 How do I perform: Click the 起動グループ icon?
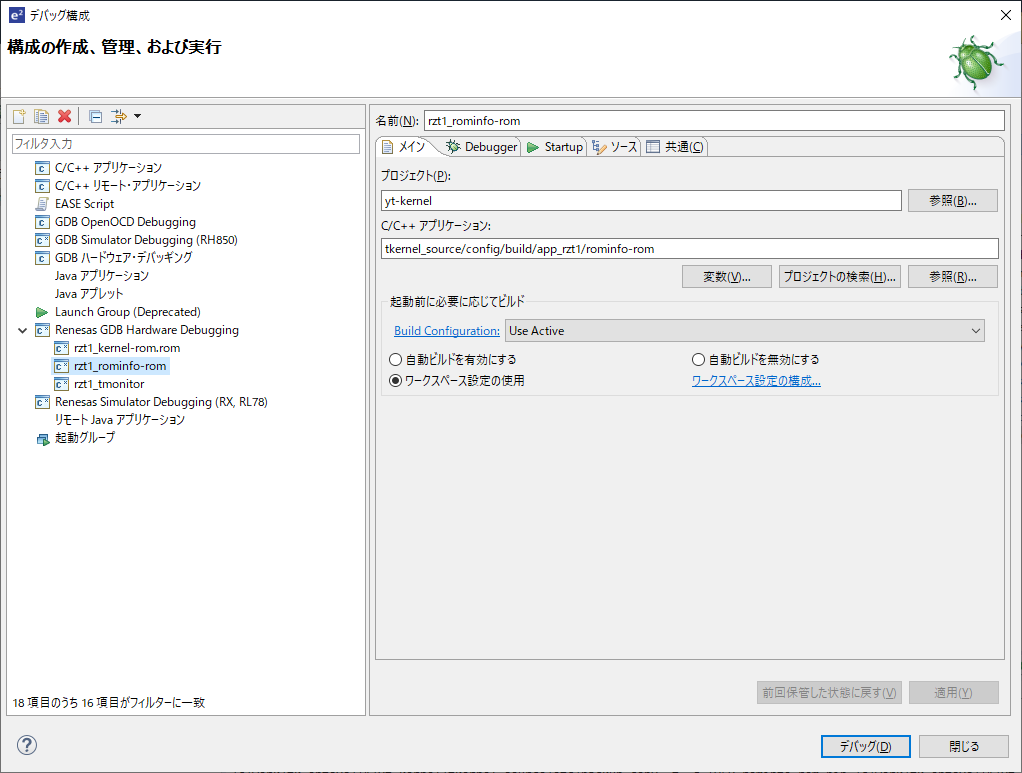pos(42,439)
